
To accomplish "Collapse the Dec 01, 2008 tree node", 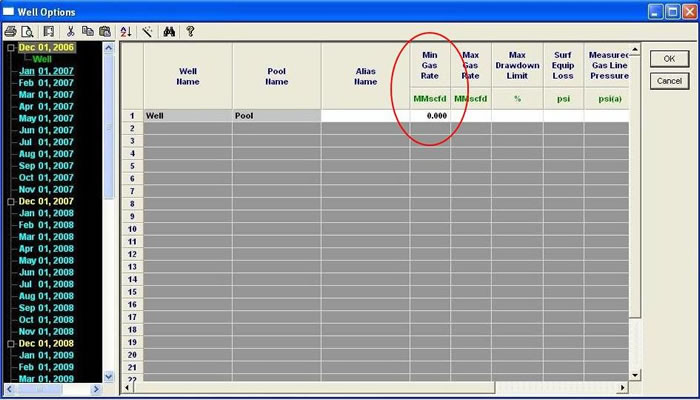I will point(10,344).
